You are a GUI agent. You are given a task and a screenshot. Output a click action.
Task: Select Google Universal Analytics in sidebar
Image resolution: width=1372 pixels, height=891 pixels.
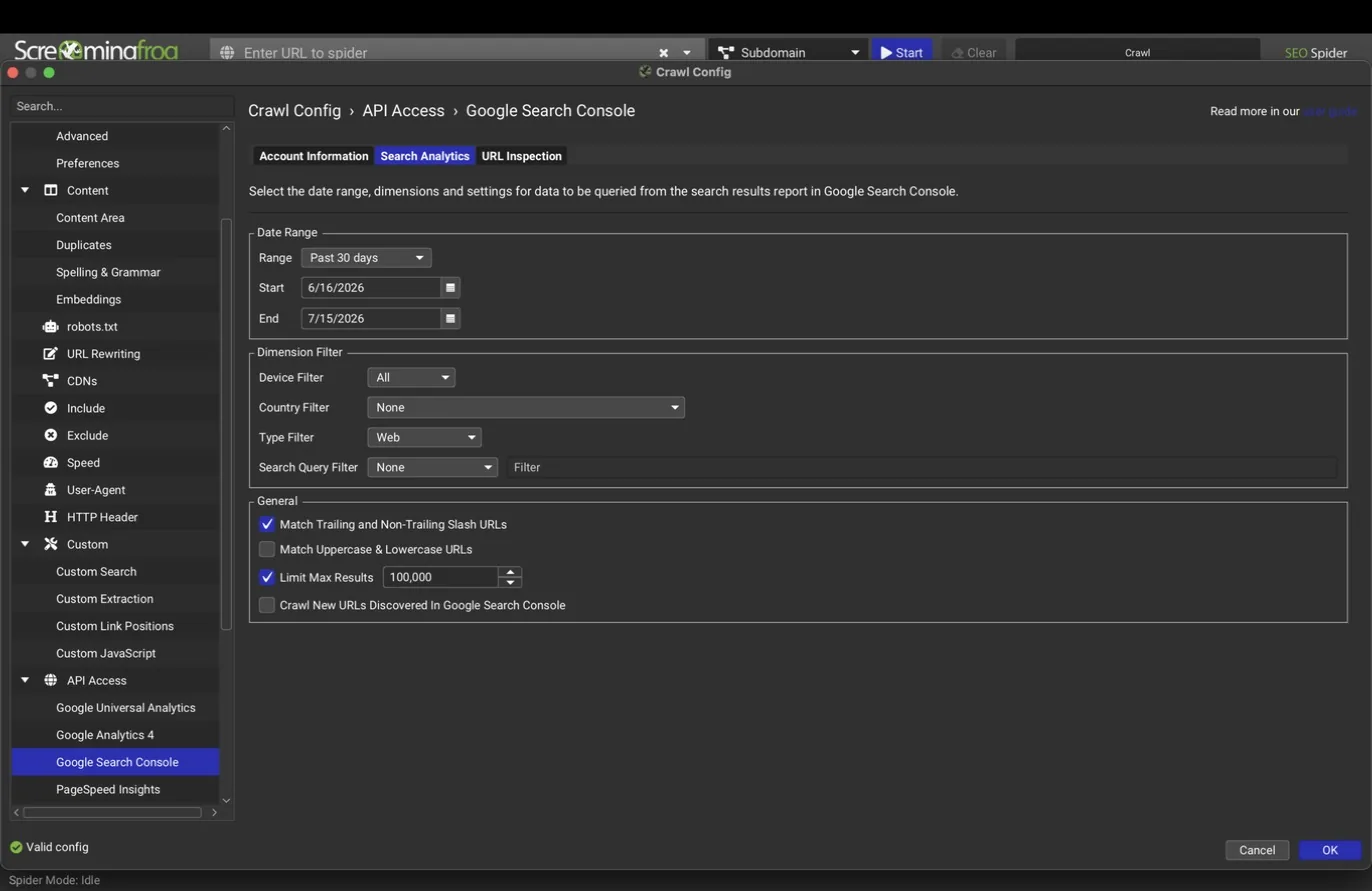126,707
